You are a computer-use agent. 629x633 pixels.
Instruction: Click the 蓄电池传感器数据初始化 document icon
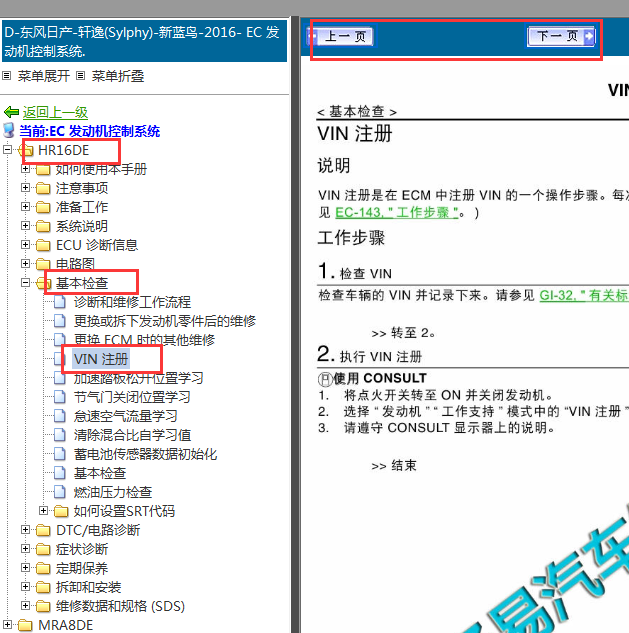60,454
